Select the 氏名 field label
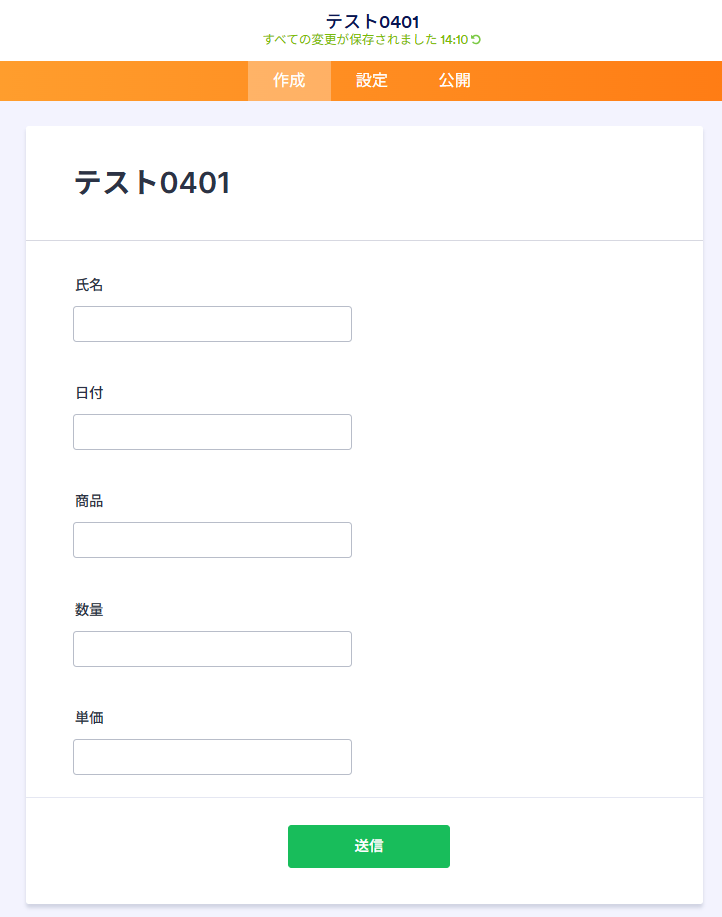Viewport: 722px width, 917px height. coord(89,285)
